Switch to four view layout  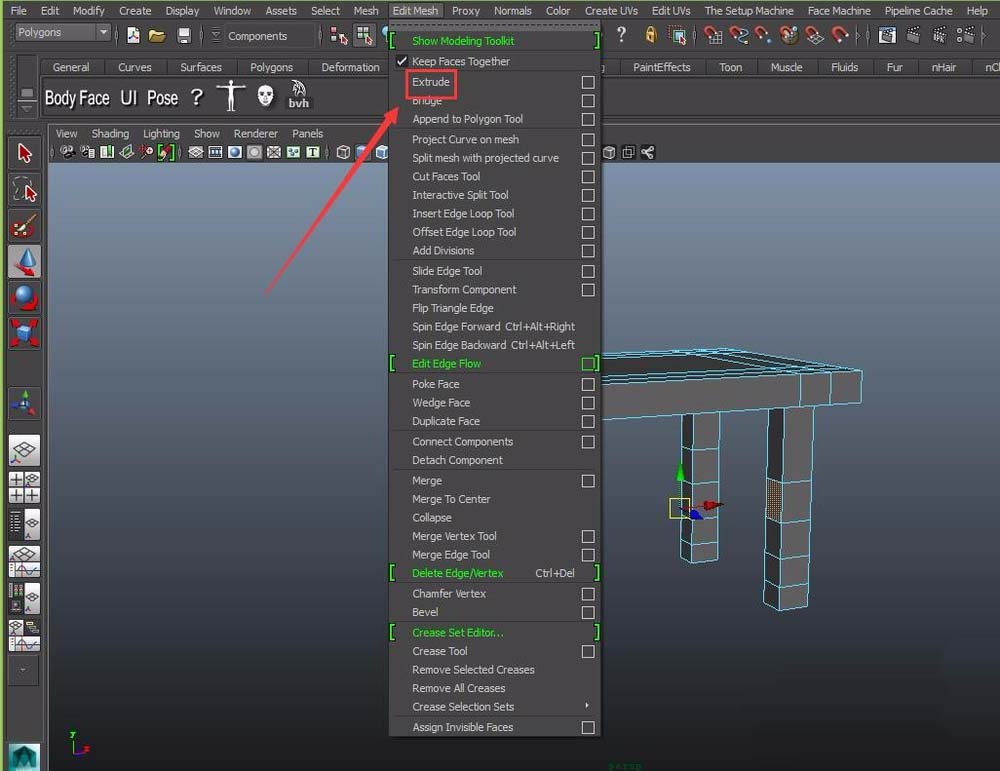[x=24, y=487]
